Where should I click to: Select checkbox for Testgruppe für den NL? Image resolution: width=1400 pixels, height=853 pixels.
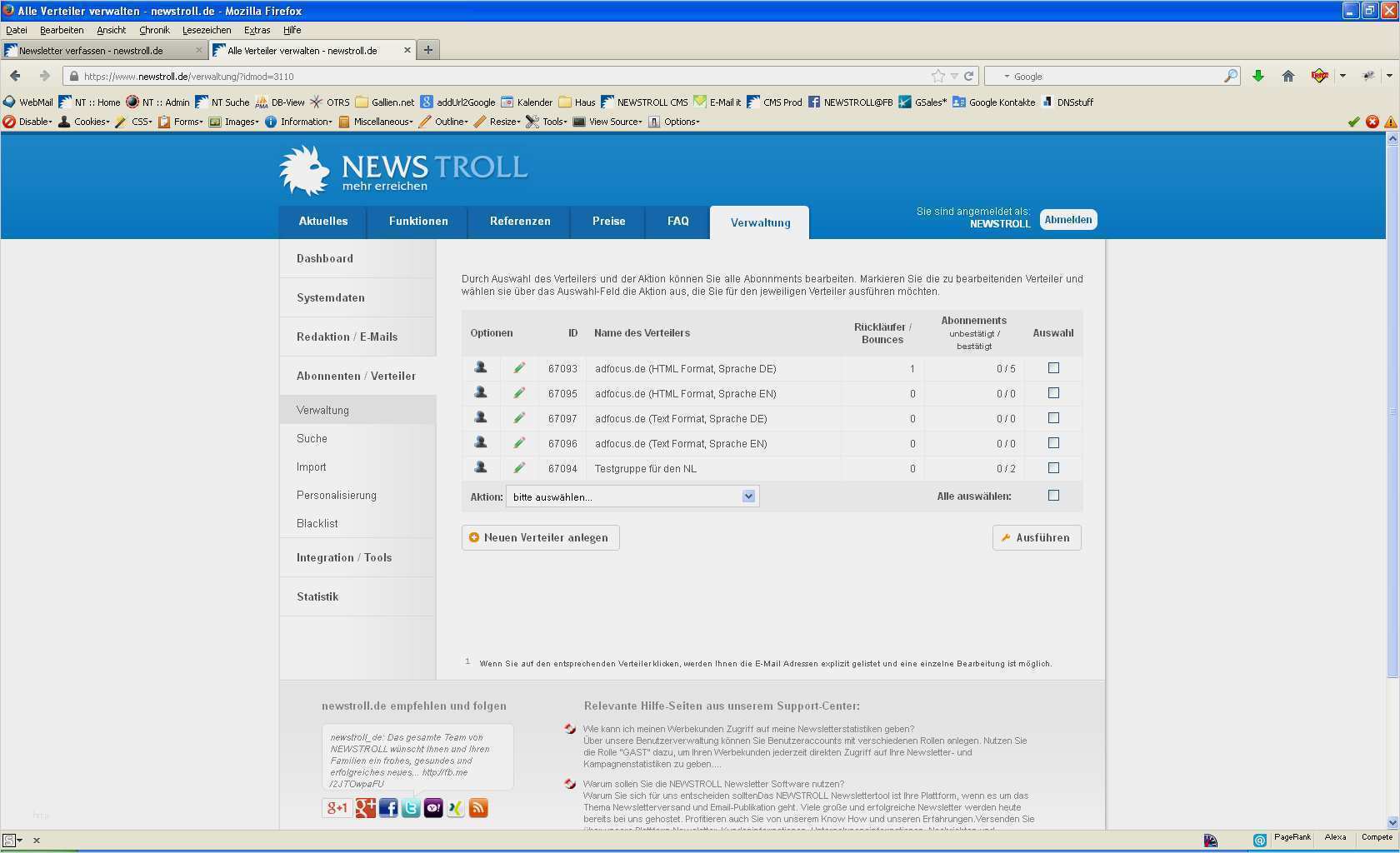pyautogui.click(x=1053, y=467)
